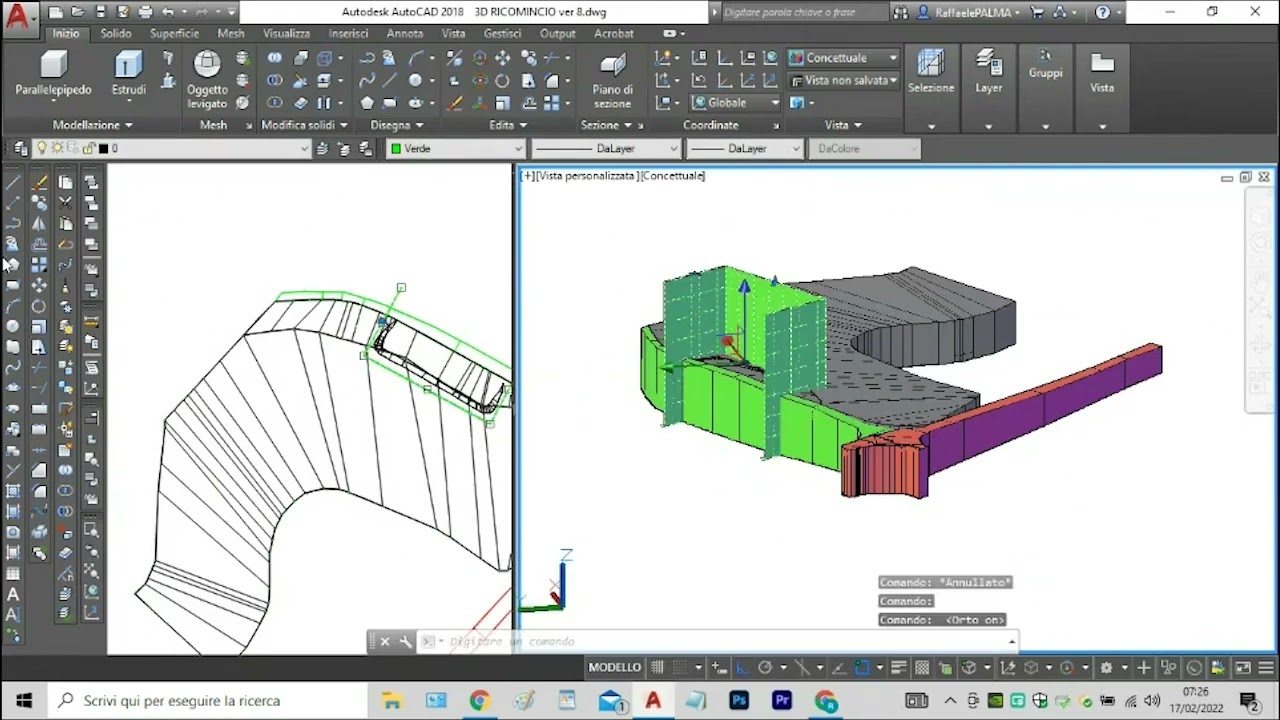Select the Parallelepipedo box tool
Screen dimensions: 1280x720
(x=53, y=75)
